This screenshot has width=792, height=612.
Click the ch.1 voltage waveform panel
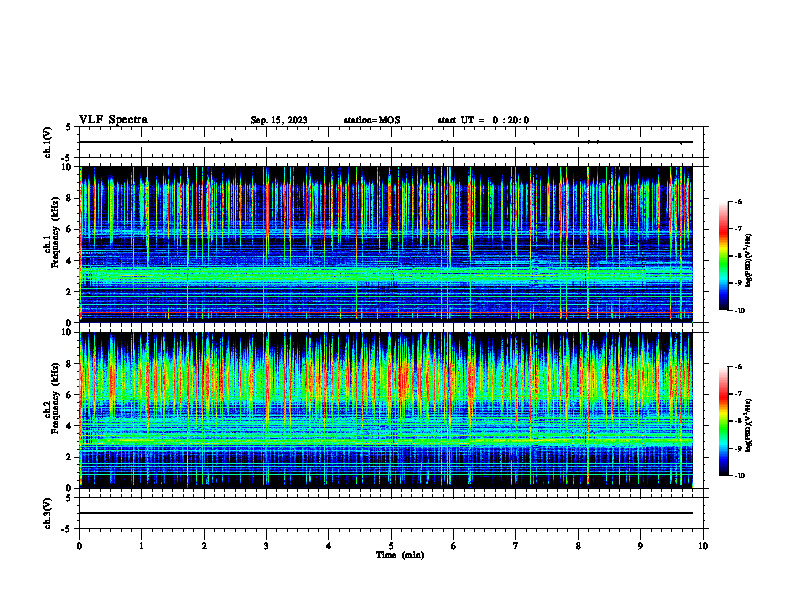point(391,142)
